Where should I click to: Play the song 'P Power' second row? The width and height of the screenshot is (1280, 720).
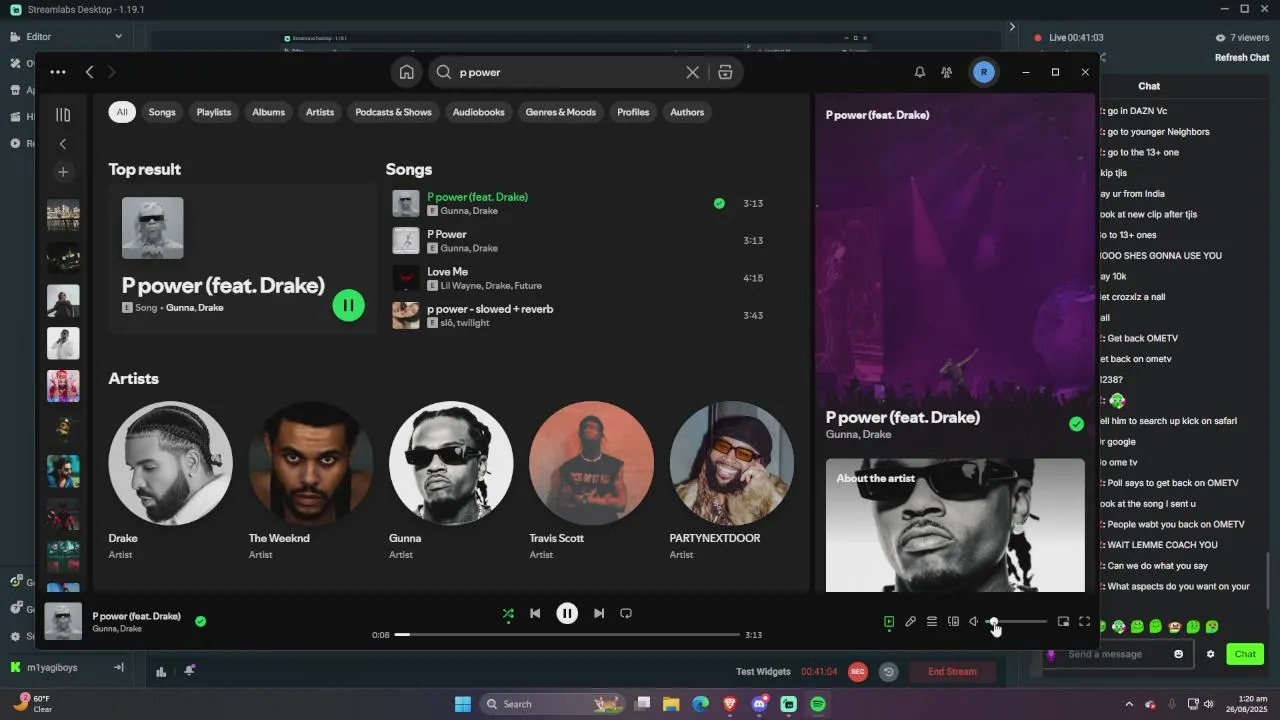[x=590, y=240]
